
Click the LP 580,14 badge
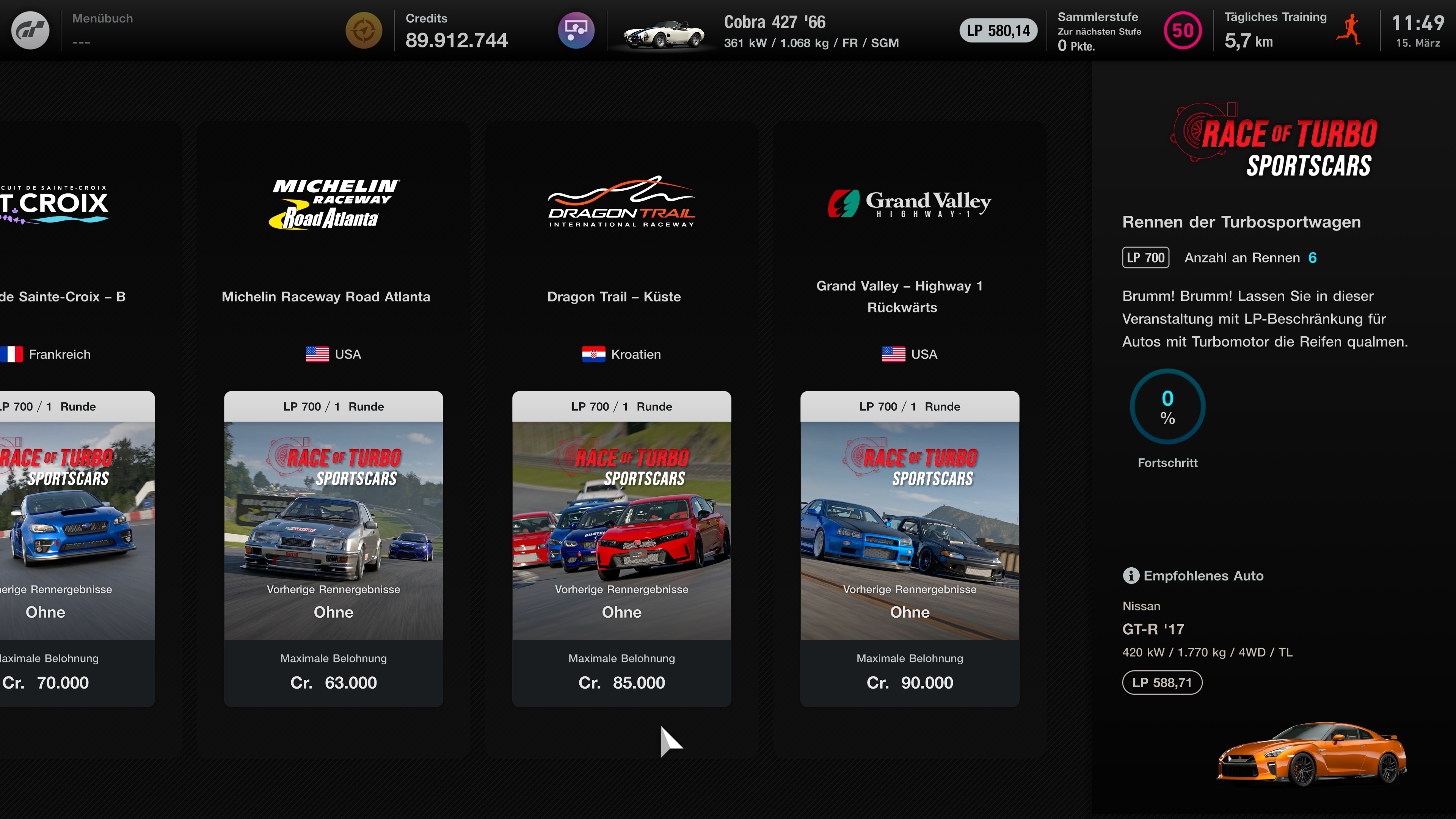pyautogui.click(x=998, y=30)
